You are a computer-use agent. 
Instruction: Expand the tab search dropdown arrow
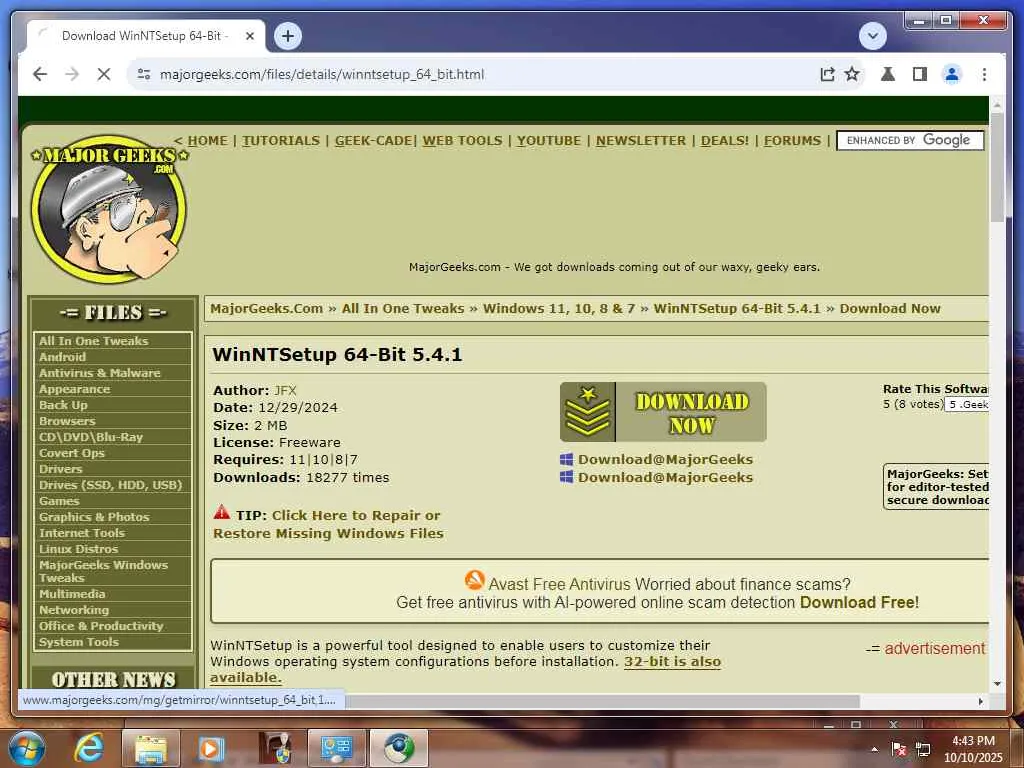point(872,36)
